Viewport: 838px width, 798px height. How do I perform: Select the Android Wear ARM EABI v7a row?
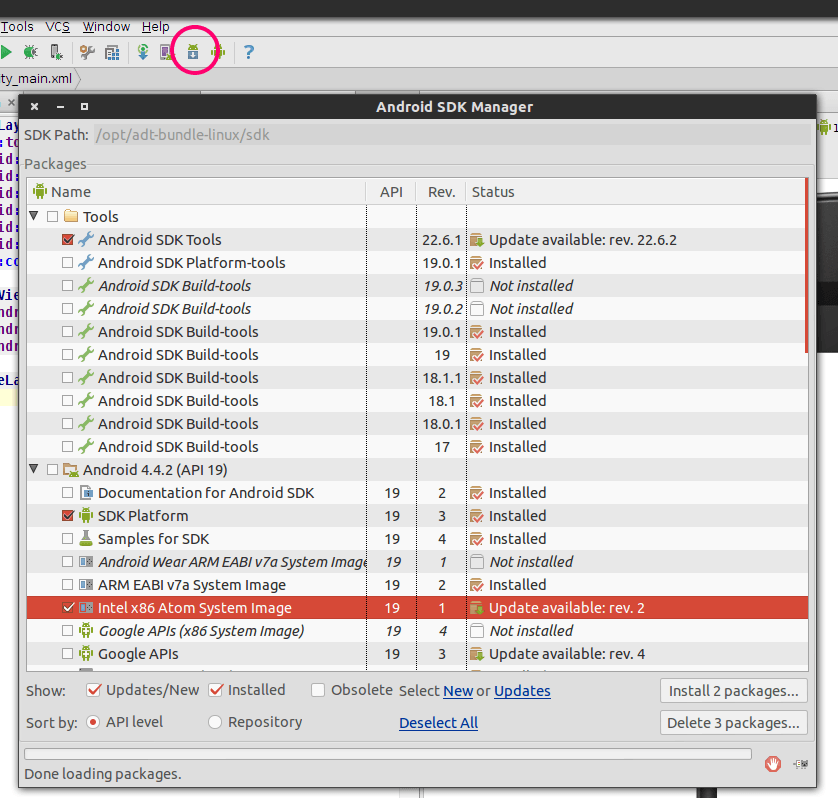pyautogui.click(x=417, y=562)
